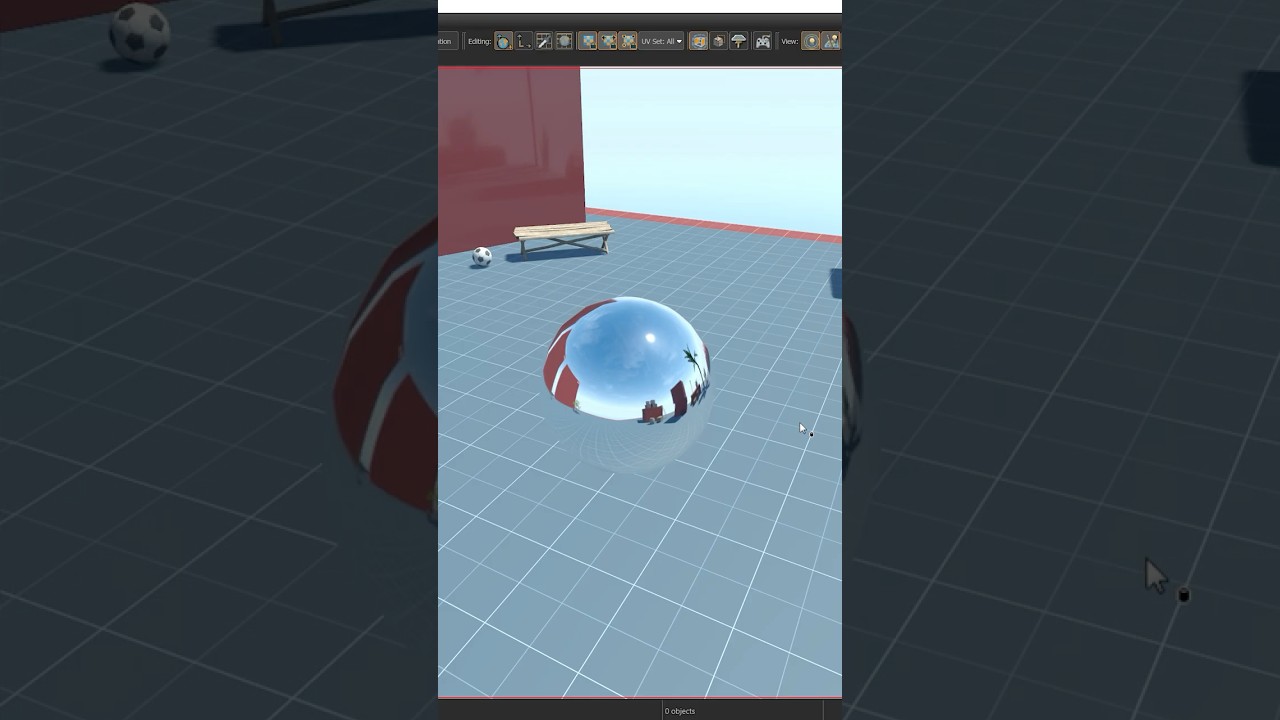Toggle the checkered UV icon with corner handles

click(x=628, y=41)
